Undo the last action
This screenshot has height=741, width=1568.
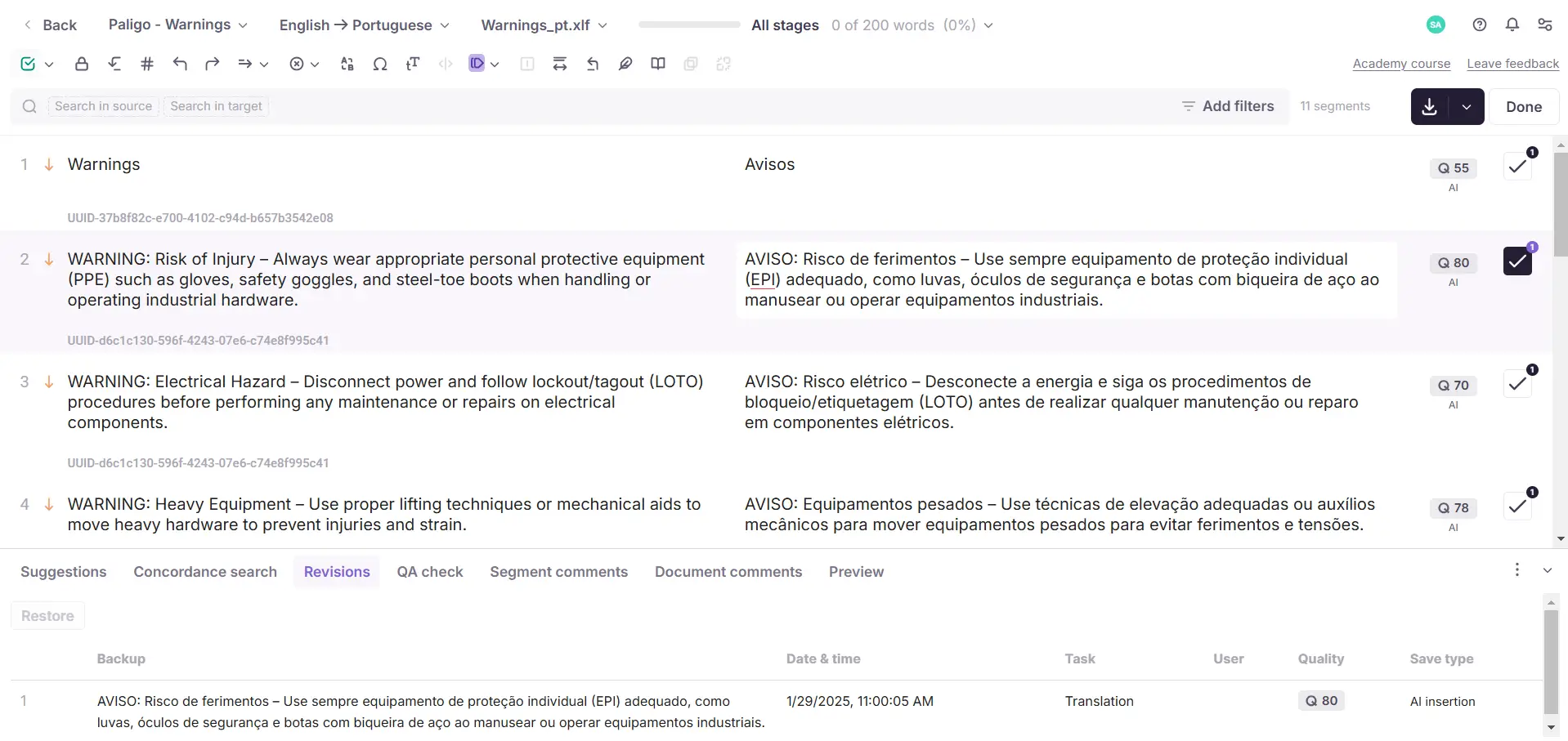point(180,64)
